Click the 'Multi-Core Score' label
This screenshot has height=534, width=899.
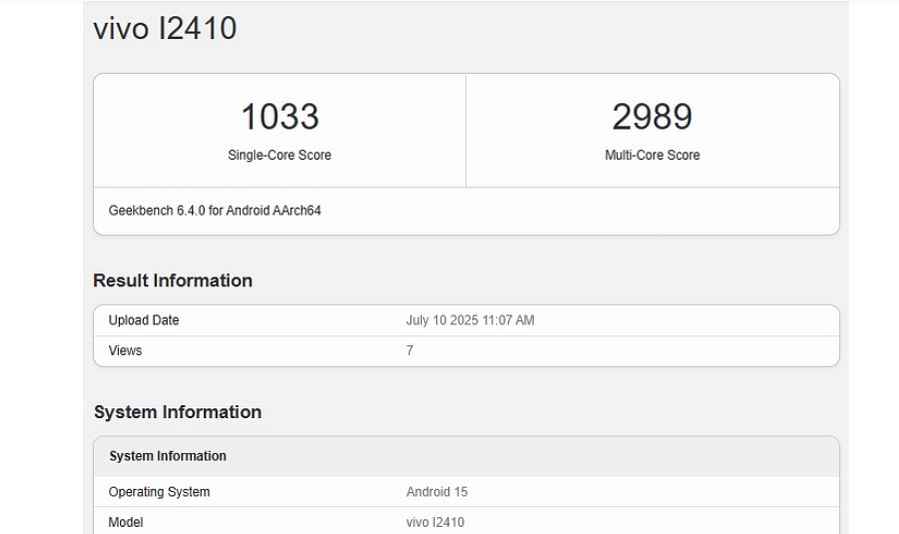tap(652, 155)
